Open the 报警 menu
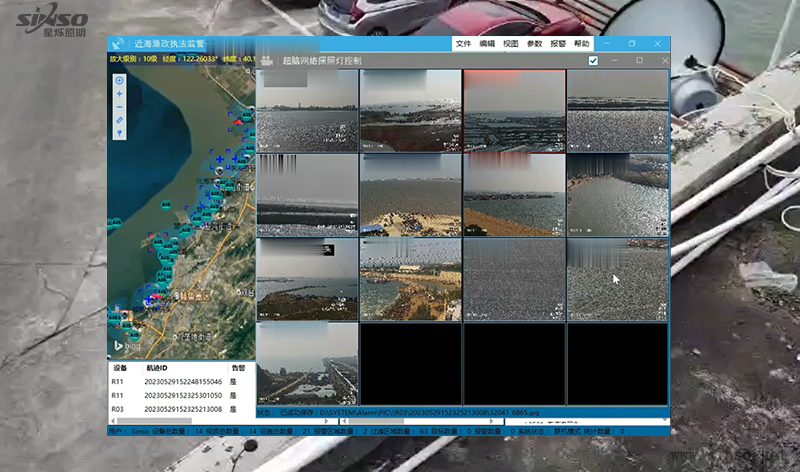 558,44
